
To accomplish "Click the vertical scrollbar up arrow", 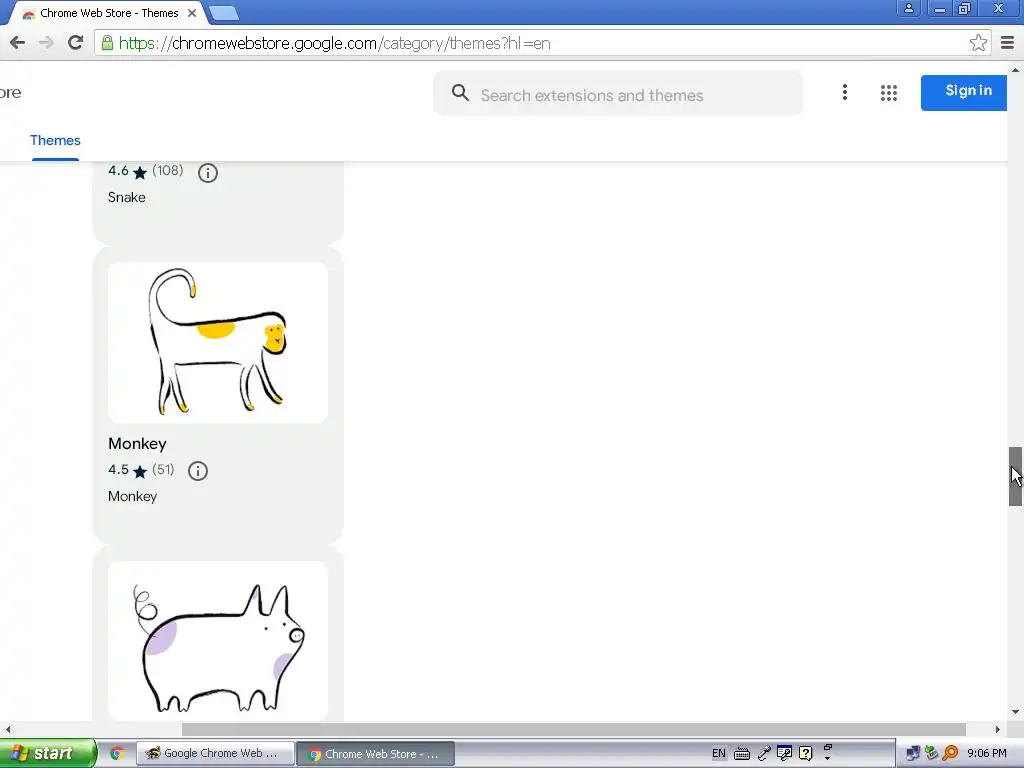I will 1015,69.
